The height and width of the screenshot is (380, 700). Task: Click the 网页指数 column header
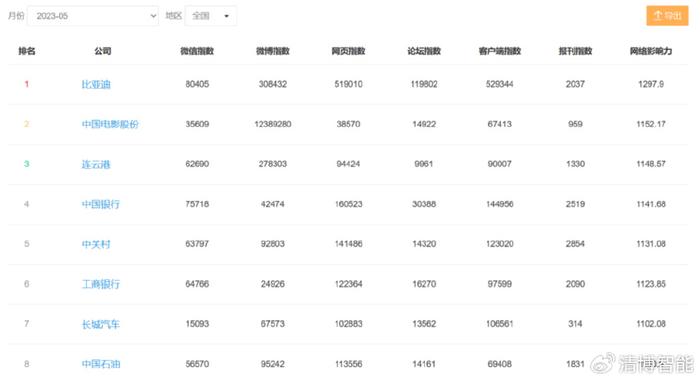(348, 51)
